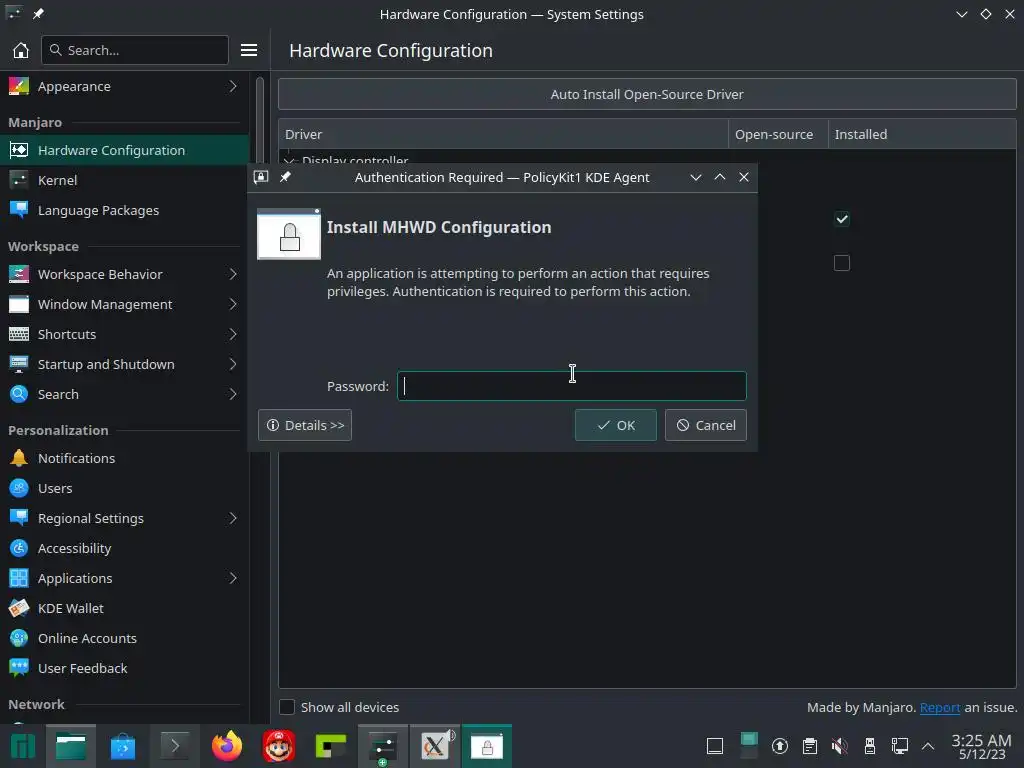Click the Search magnifier icon in sidebar
Image resolution: width=1024 pixels, height=768 pixels.
coord(19,394)
